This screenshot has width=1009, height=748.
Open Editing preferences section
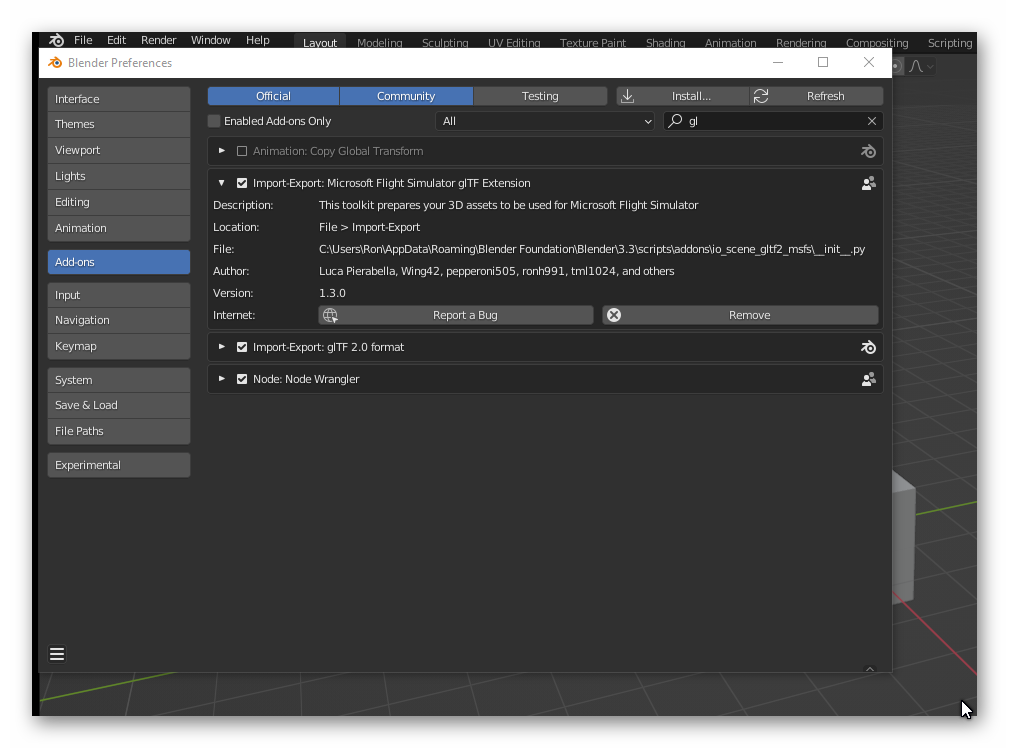click(119, 202)
